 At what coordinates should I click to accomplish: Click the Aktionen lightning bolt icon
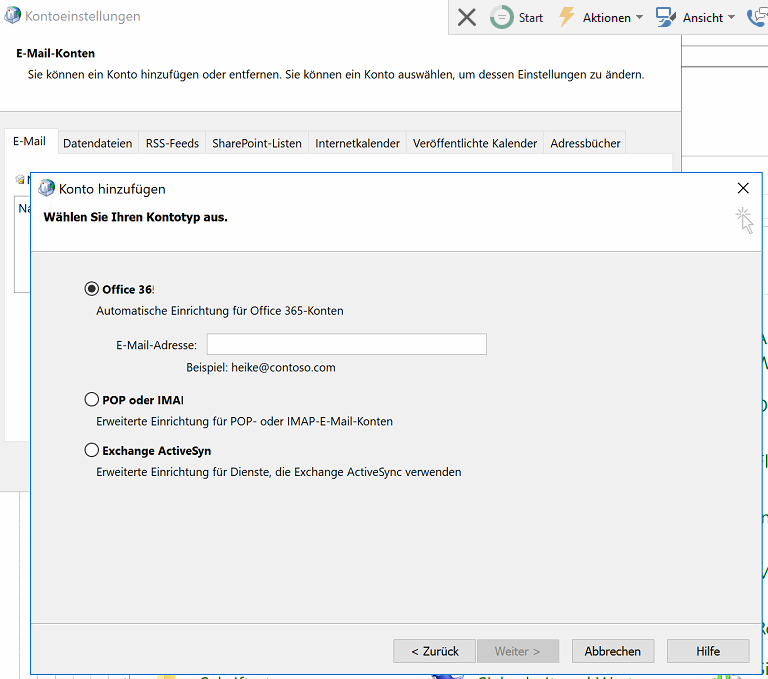(x=567, y=17)
